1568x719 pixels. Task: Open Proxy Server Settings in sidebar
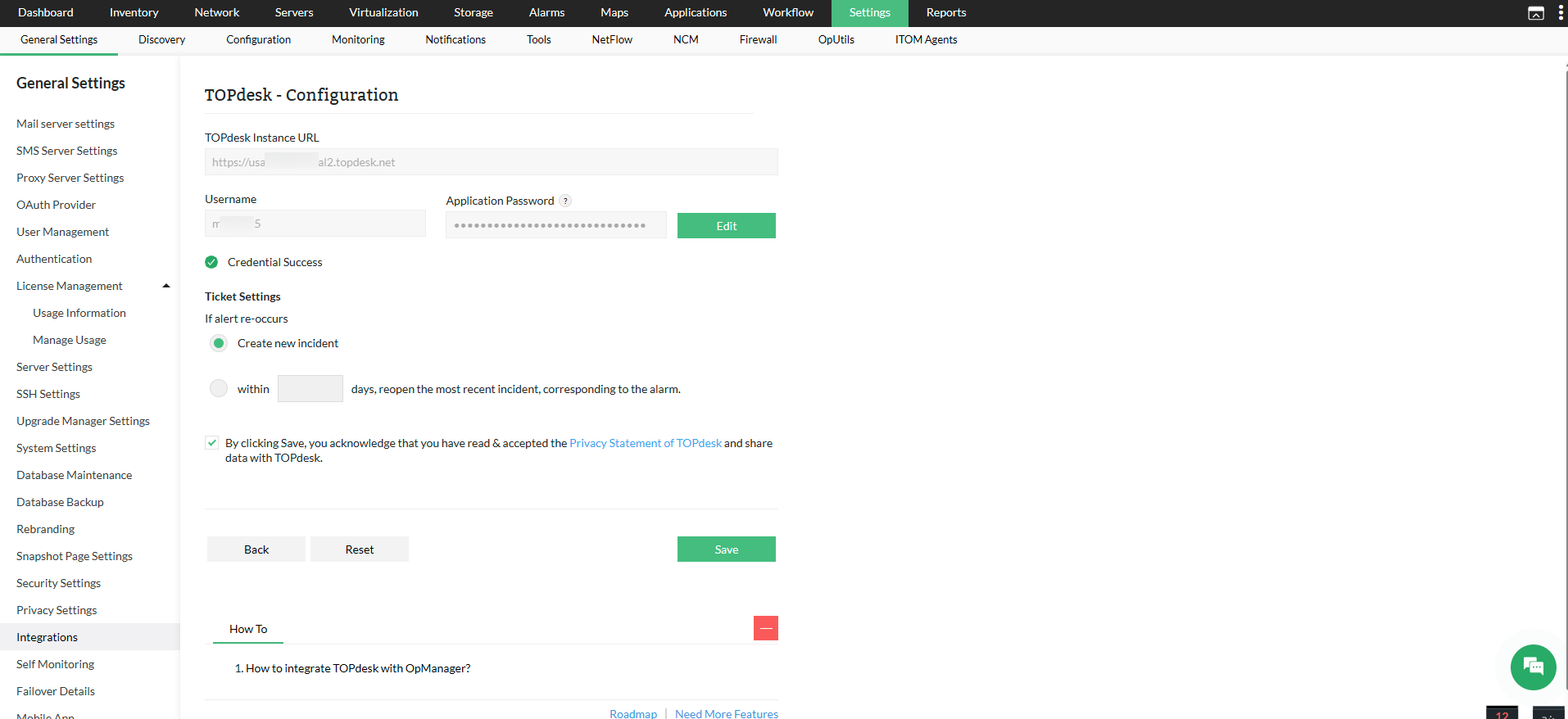click(70, 178)
